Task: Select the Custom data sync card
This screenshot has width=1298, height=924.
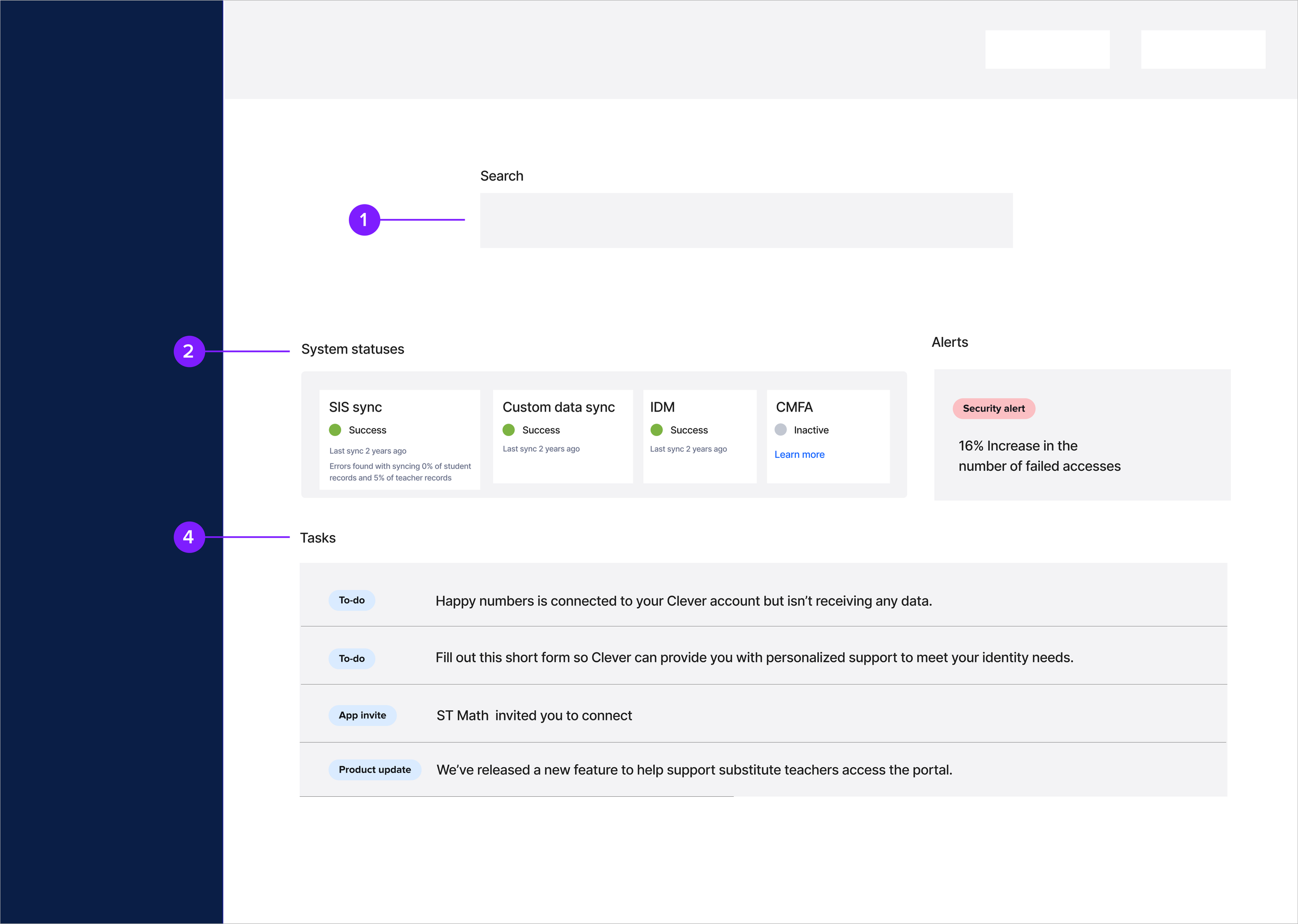Action: 562,436
